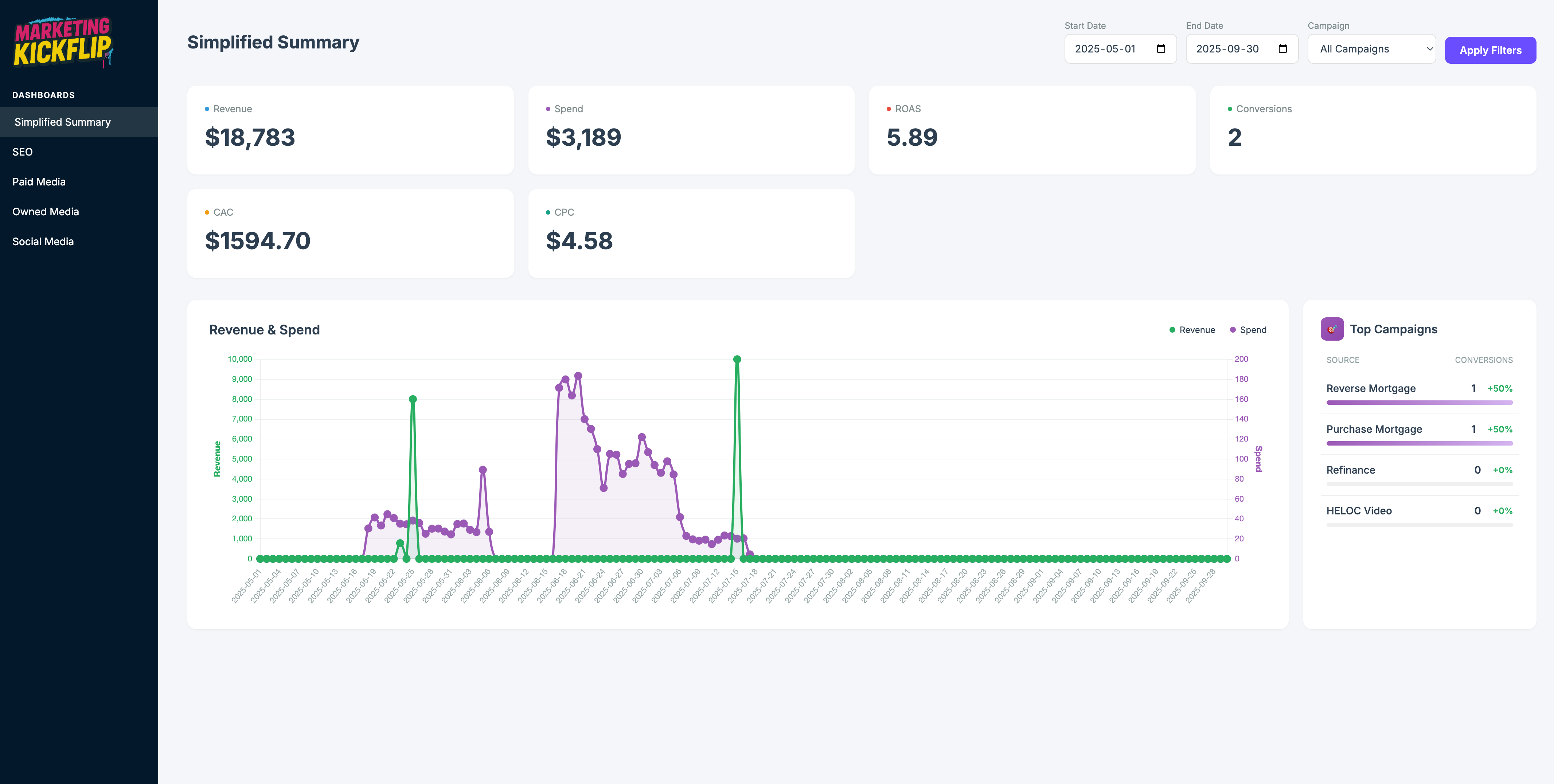Image resolution: width=1554 pixels, height=784 pixels.
Task: Select Simplified Summary in the sidebar
Action: (62, 122)
